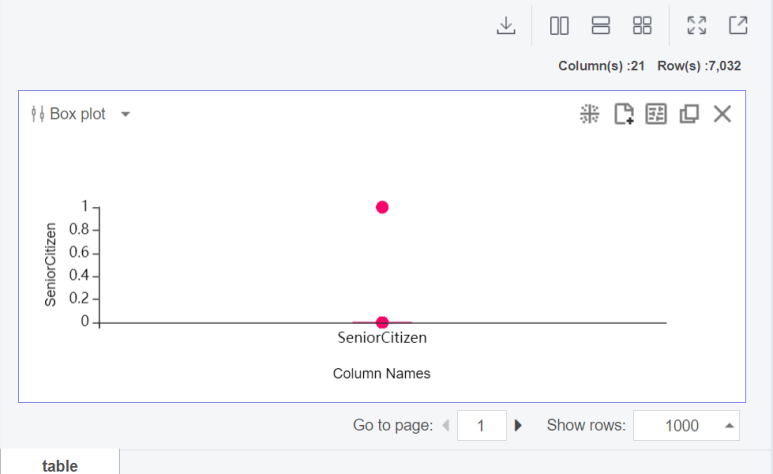Click the outlier point at value 0
This screenshot has width=773, height=474.
click(x=382, y=323)
